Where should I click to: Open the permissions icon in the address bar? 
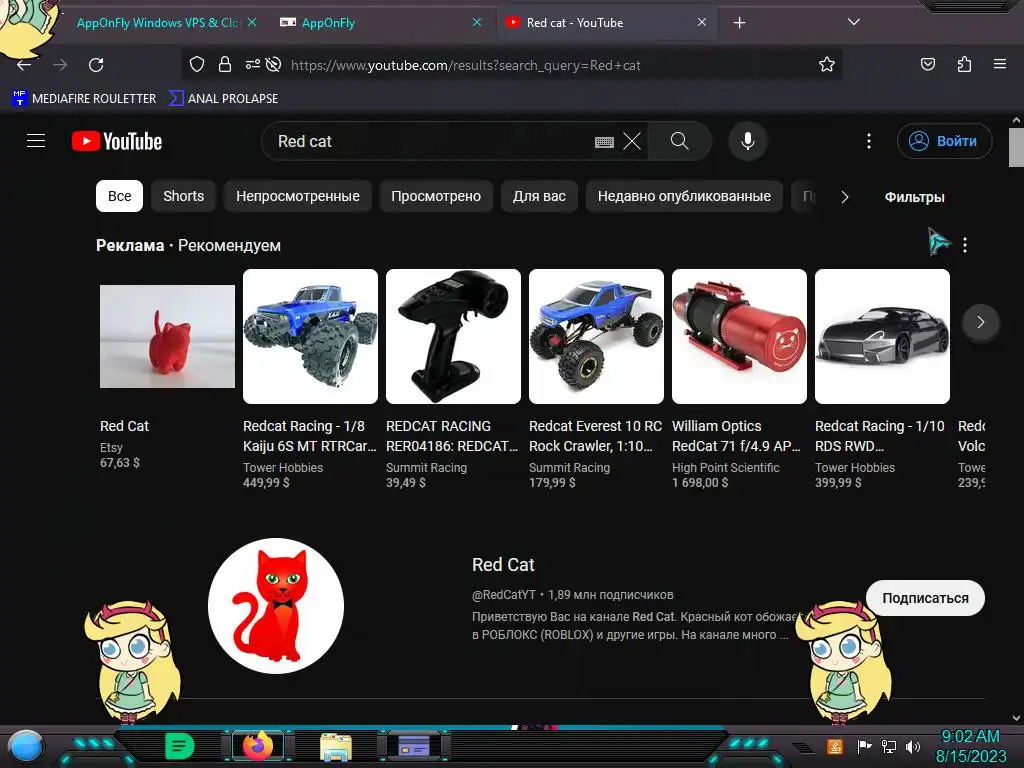click(x=252, y=64)
